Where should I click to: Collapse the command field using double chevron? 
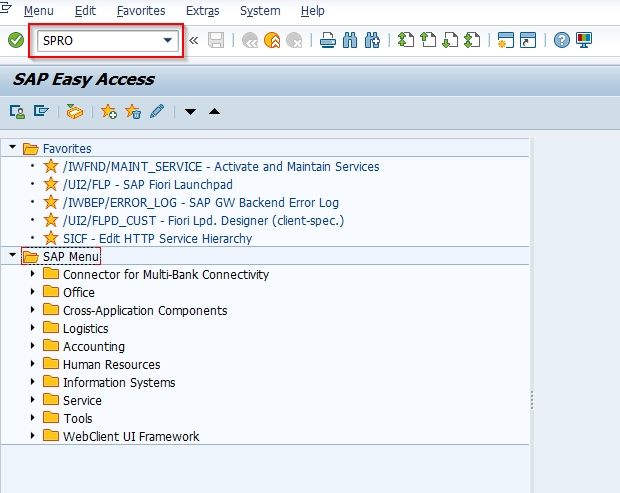pyautogui.click(x=193, y=40)
